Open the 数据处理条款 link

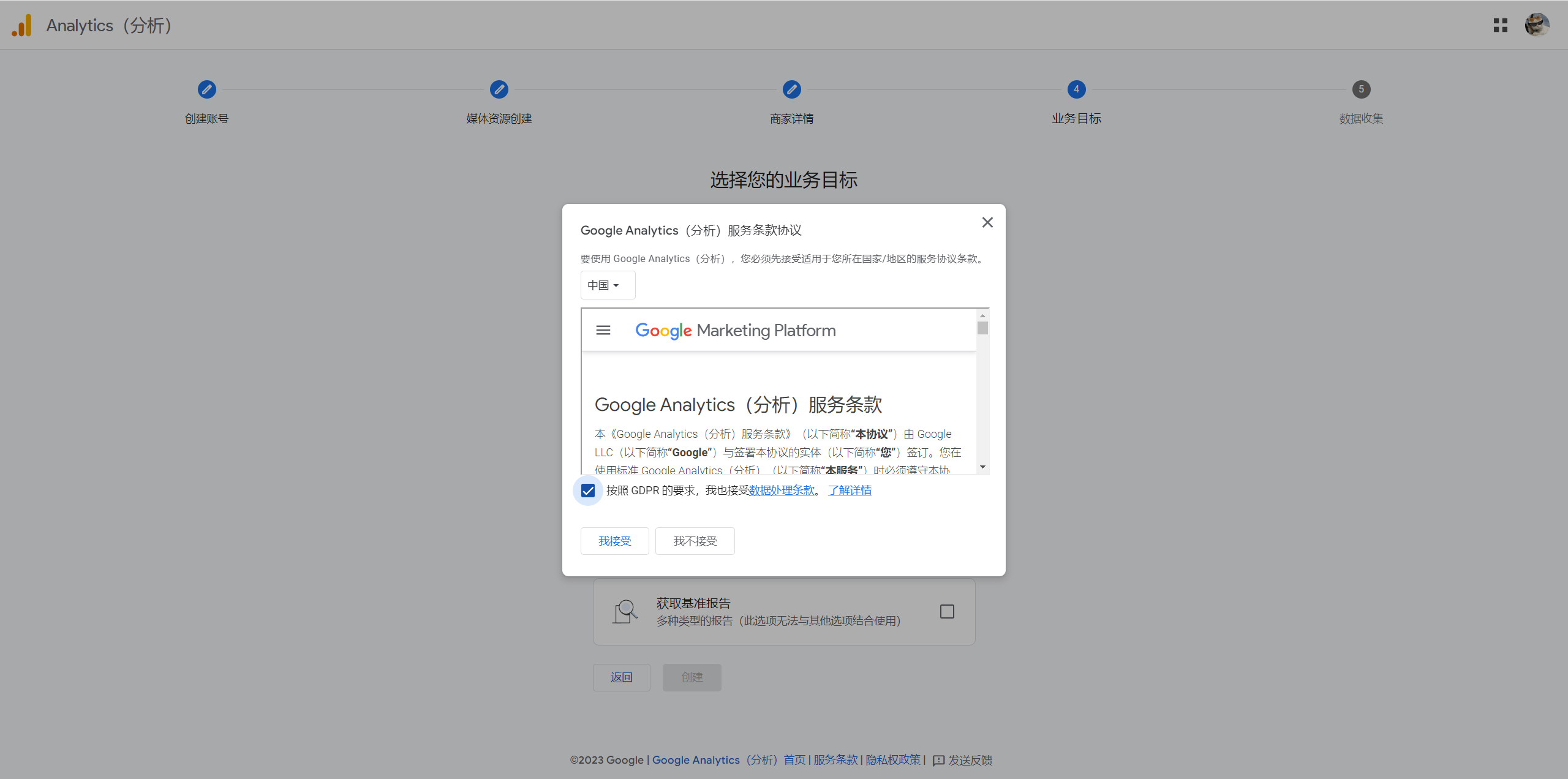click(782, 491)
